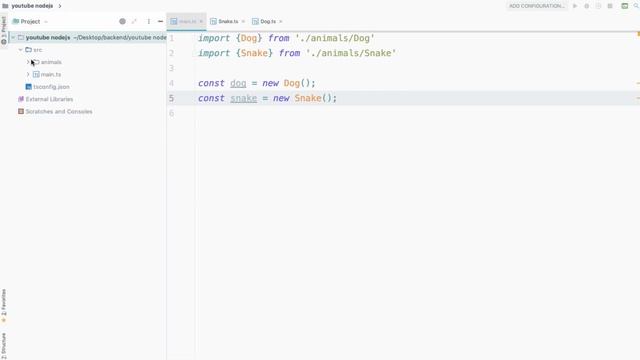This screenshot has height=360, width=640.
Task: Click the './animals/Snake' string on line 2
Action: (x=351, y=53)
